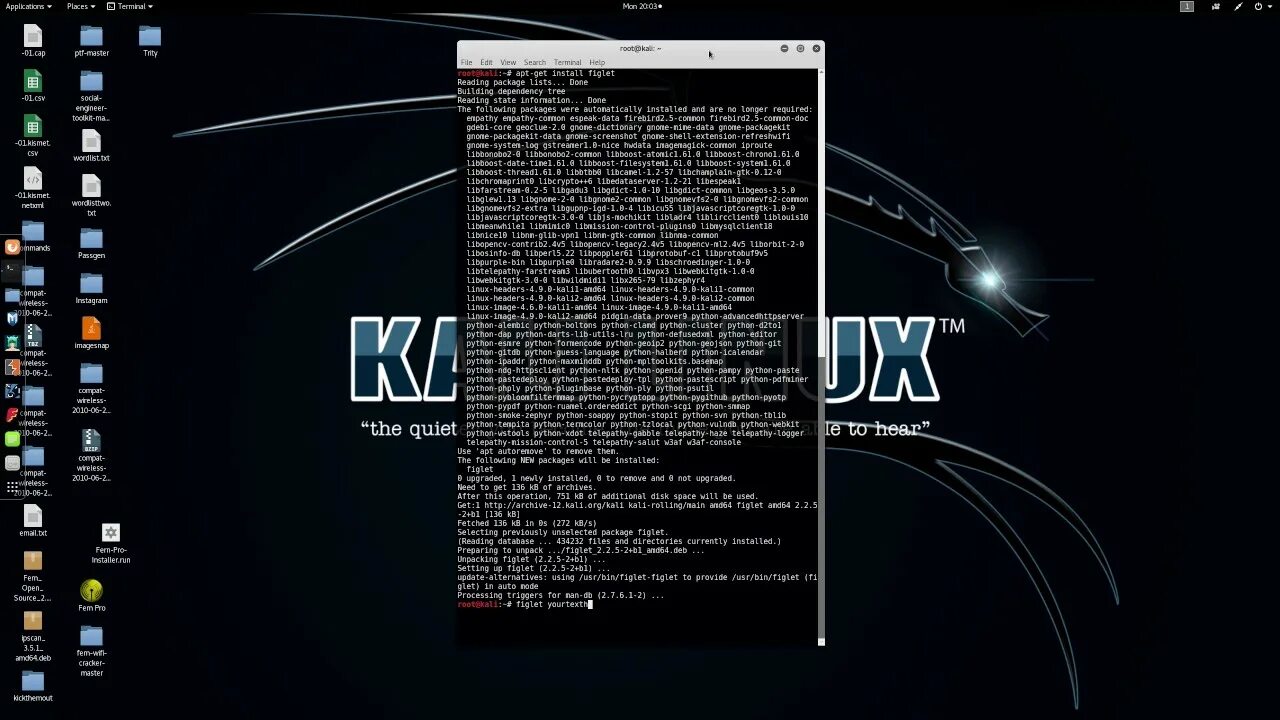Select the kickthemout folder

[33, 686]
